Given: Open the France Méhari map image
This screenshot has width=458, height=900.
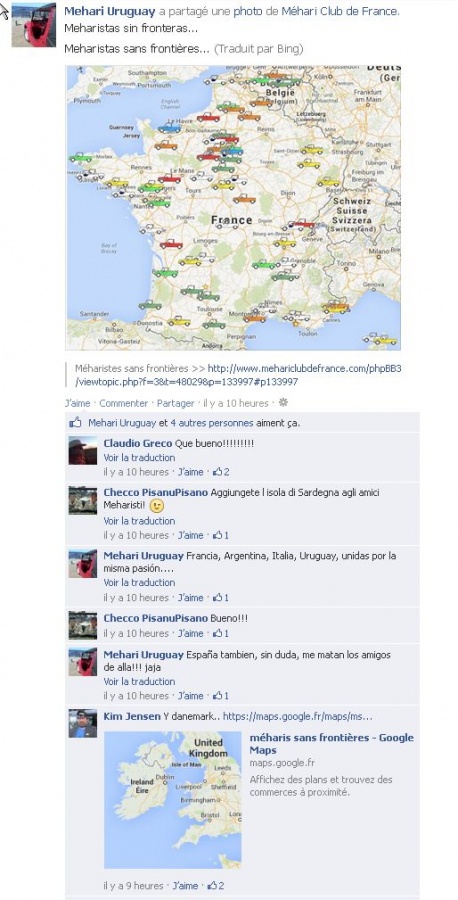Looking at the screenshot, I should click(233, 208).
